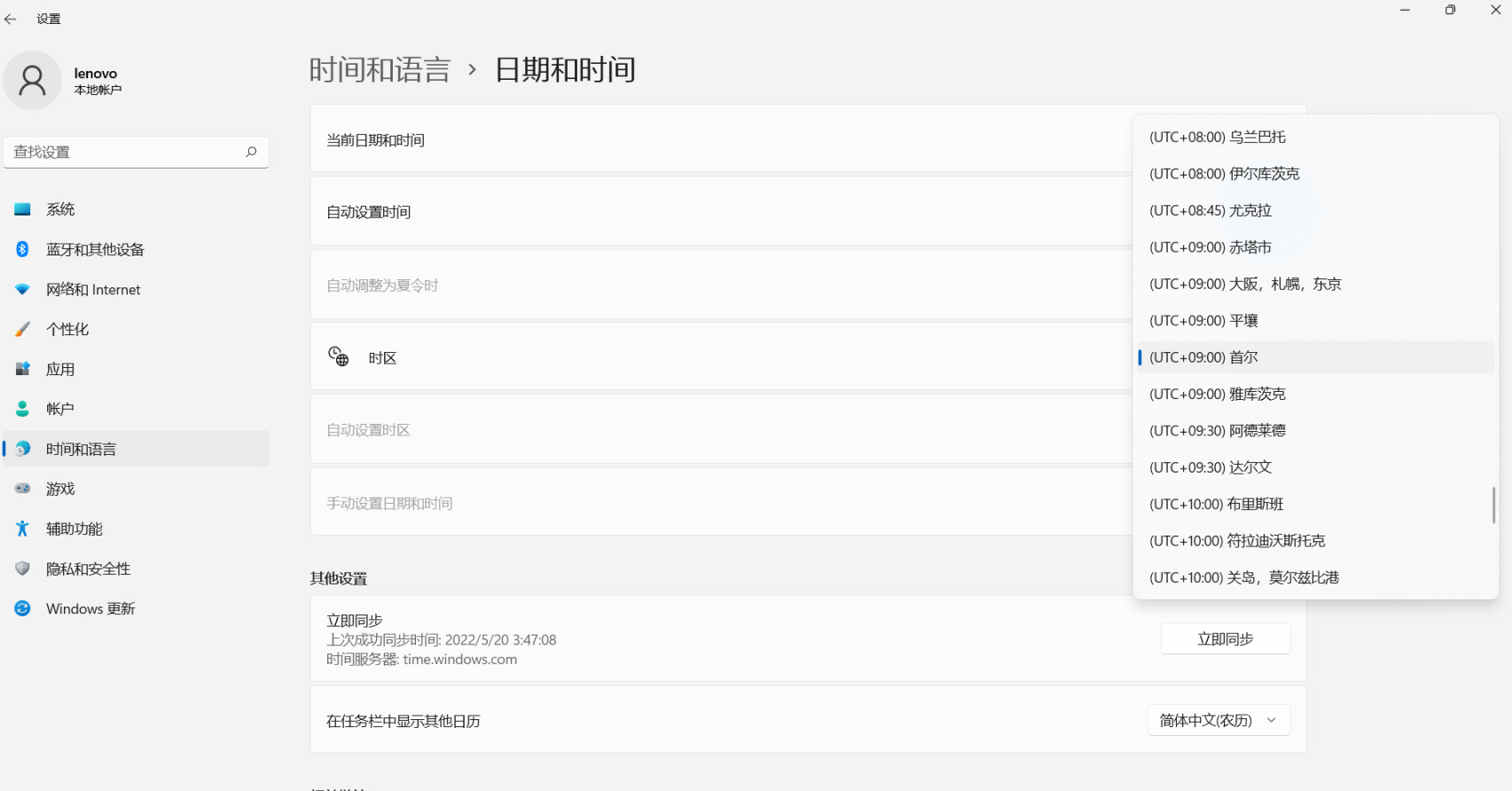The image size is (1512, 791).
Task: Open the 隐私和安全性 settings page
Action: pos(136,568)
